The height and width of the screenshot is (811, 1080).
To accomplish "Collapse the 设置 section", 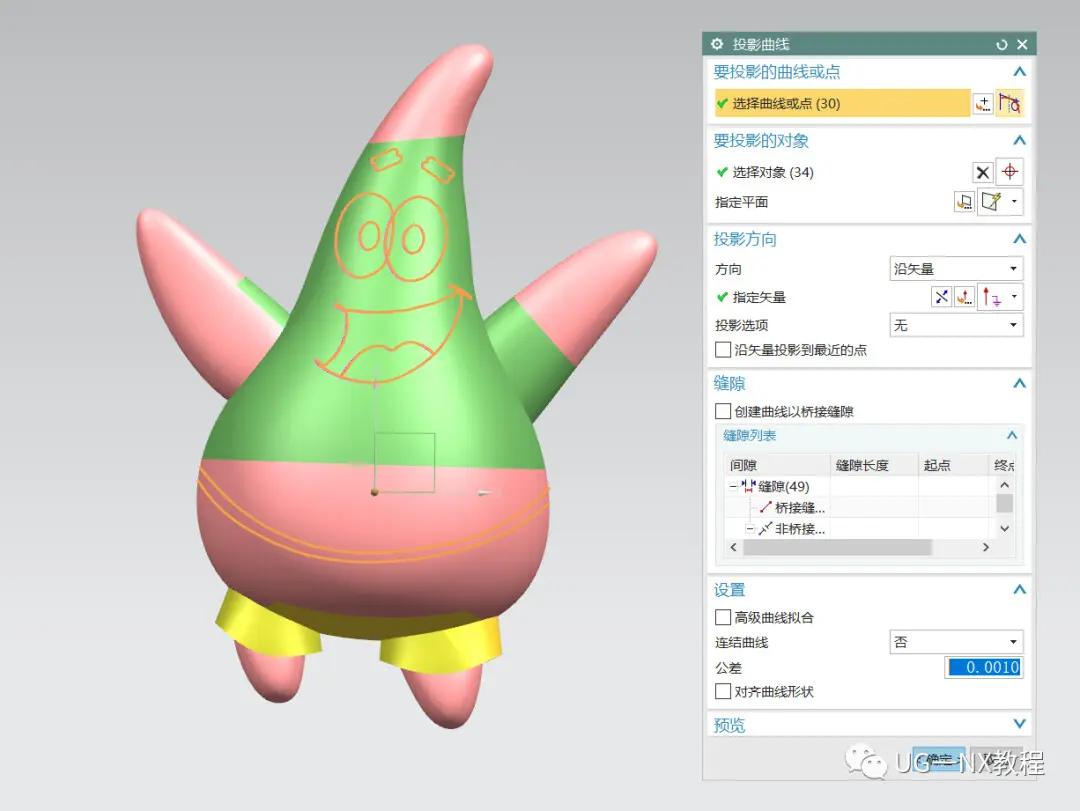I will click(1019, 590).
